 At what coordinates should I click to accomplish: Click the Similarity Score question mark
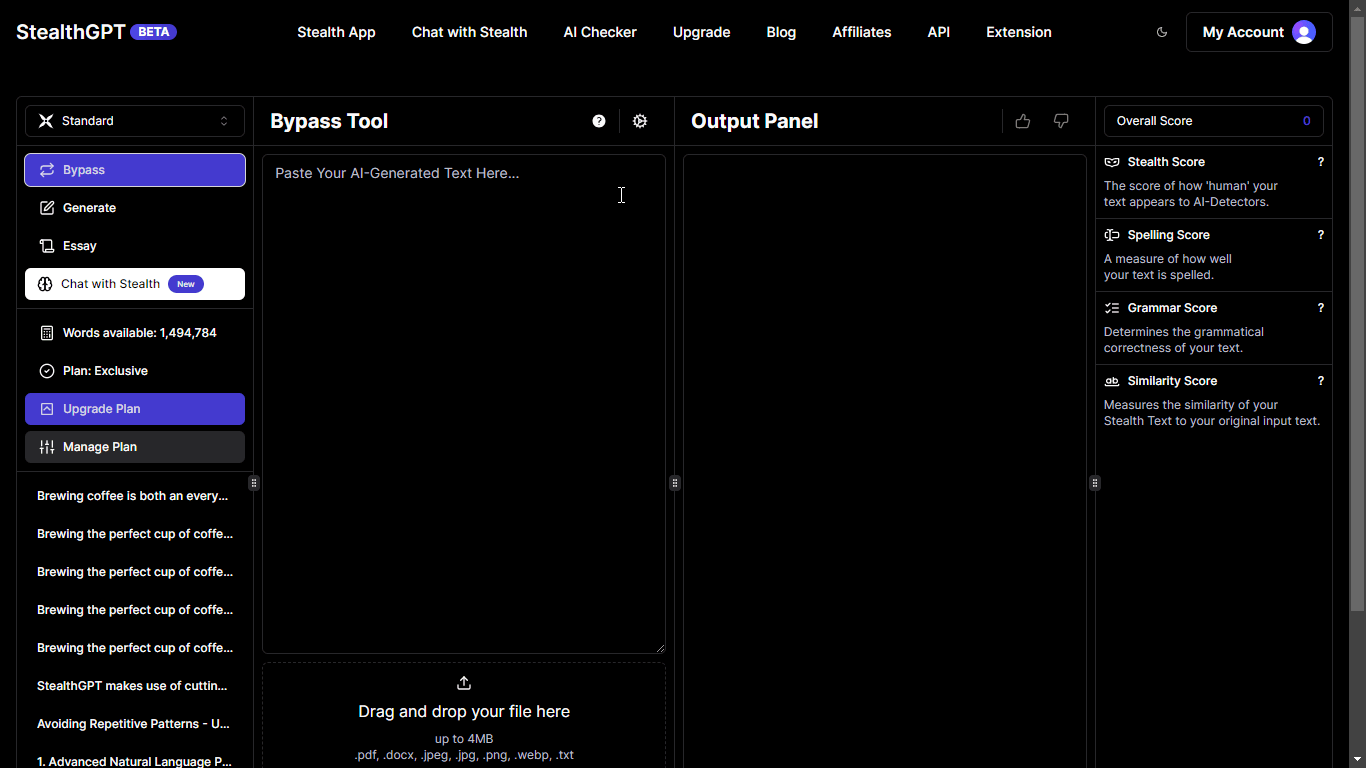tap(1320, 381)
